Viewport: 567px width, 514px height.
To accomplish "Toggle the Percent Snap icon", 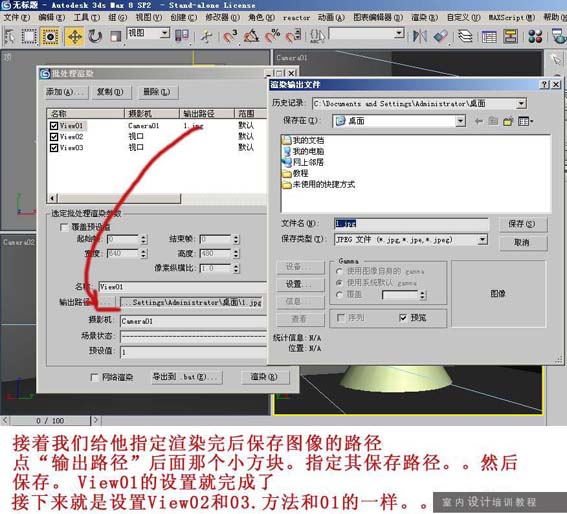I will (272, 37).
